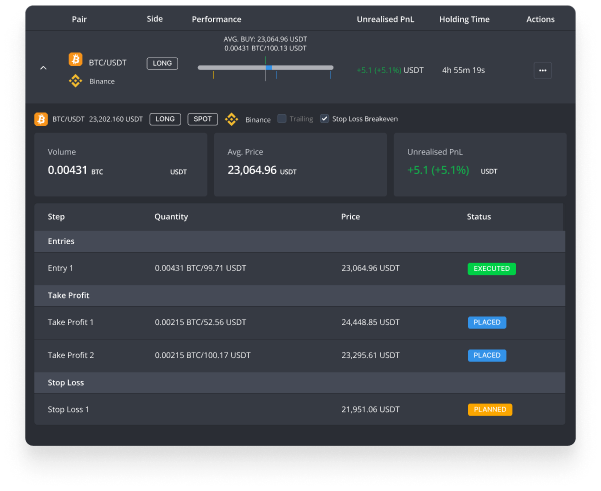Screen dimensions: 601x491
Task: Click the Unrealised PnL column header
Action: point(386,19)
